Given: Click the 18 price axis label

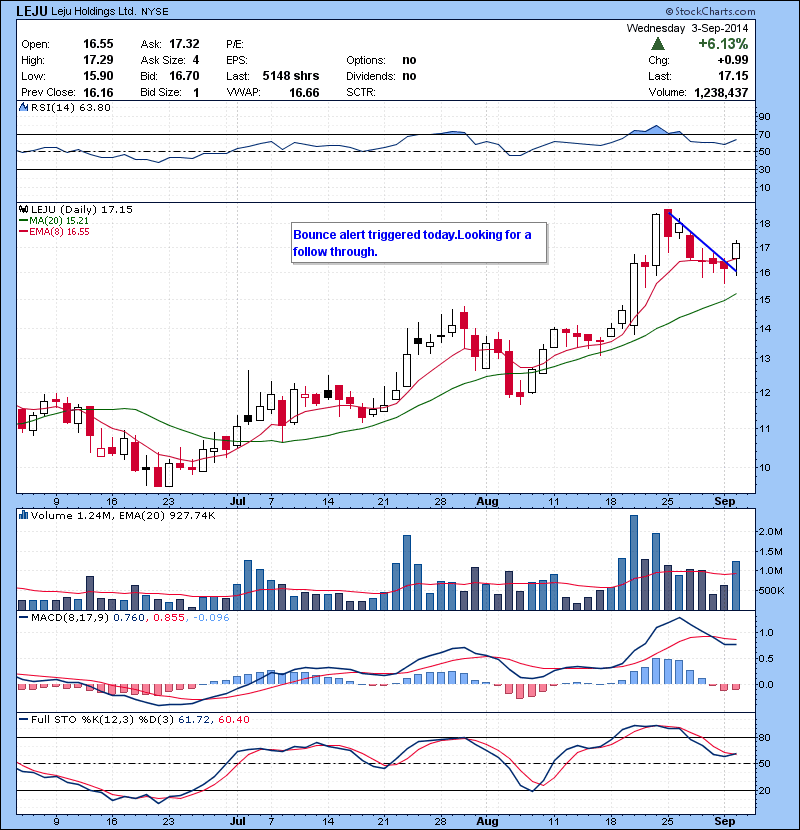Looking at the screenshot, I should [765, 223].
